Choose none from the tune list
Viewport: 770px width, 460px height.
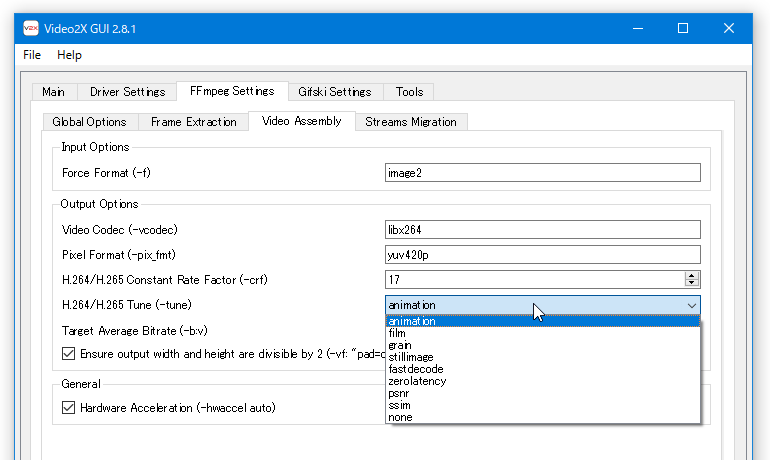pyautogui.click(x=543, y=417)
